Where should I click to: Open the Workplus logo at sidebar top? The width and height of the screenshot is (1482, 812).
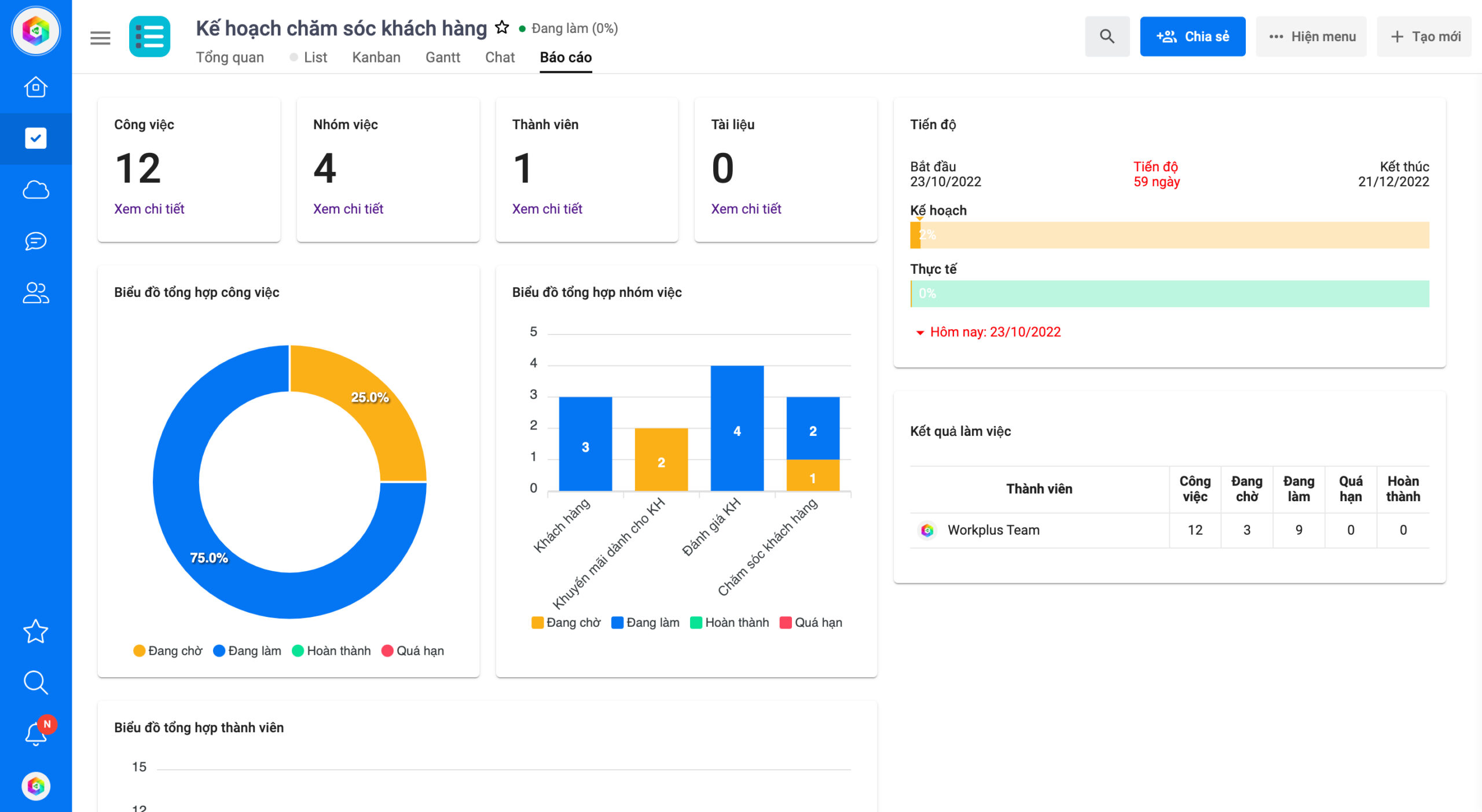tap(36, 31)
